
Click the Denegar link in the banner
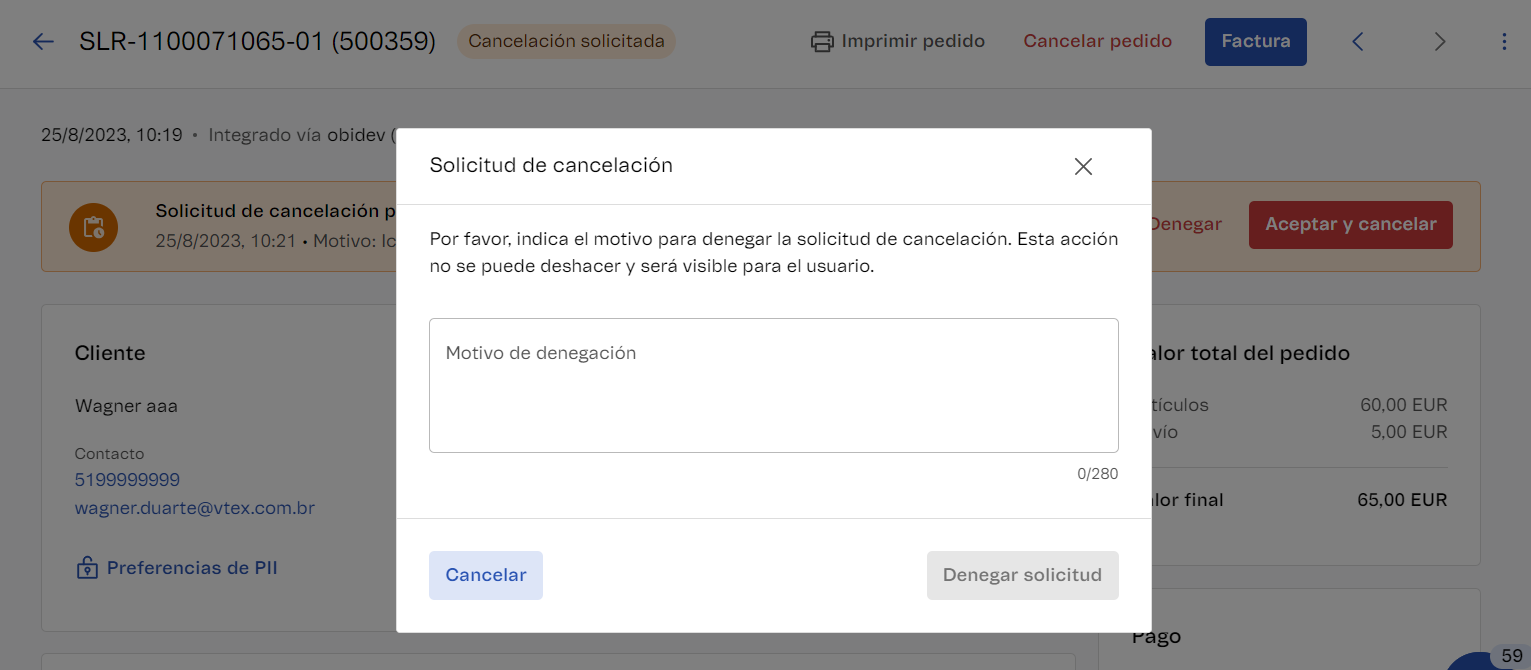(x=1186, y=224)
